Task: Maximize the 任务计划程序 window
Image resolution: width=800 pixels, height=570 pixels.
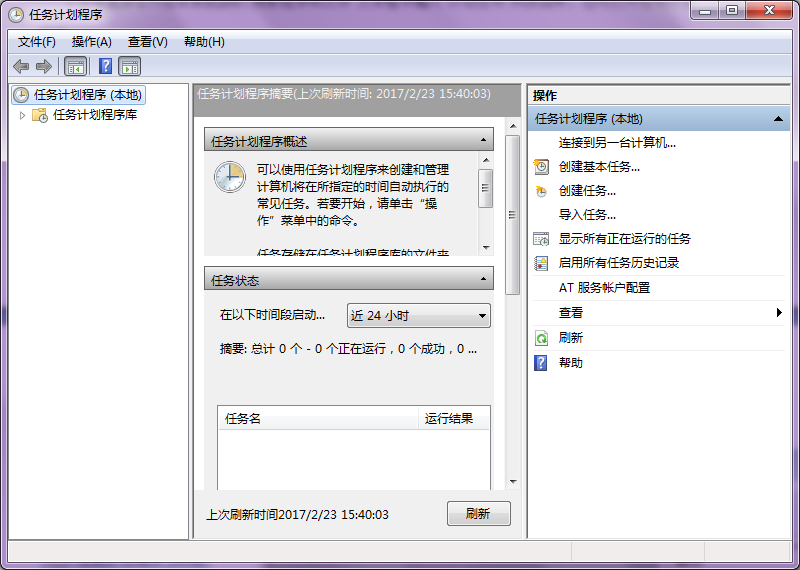Action: pyautogui.click(x=732, y=10)
